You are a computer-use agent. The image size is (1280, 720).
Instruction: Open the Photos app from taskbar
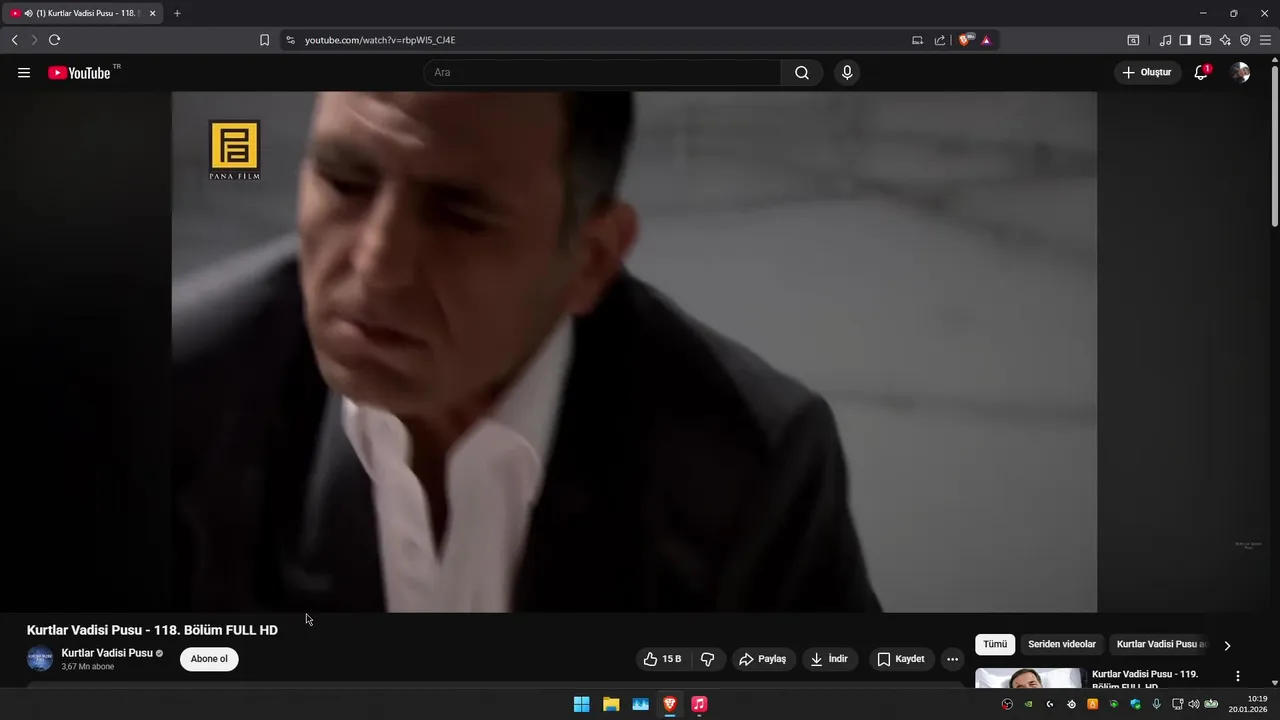[x=640, y=704]
